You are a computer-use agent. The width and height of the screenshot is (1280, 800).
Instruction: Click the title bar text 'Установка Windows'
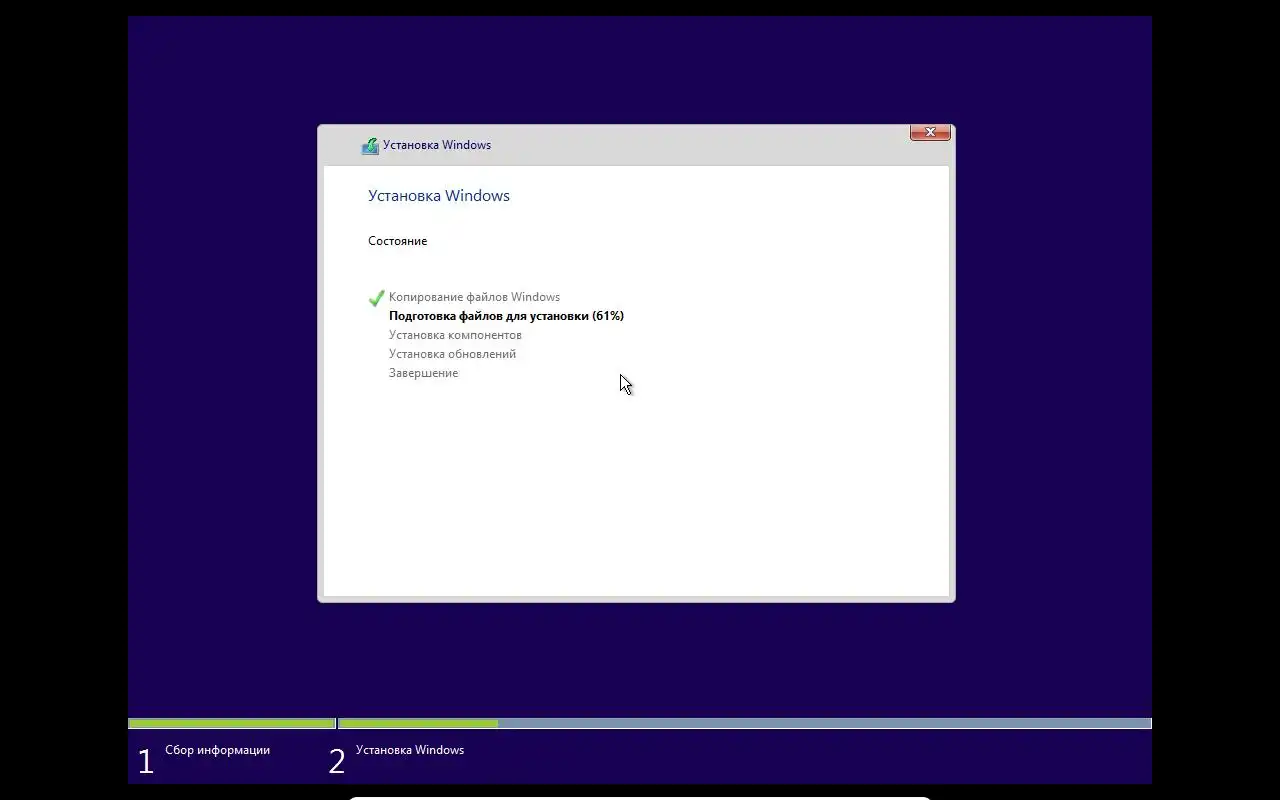pyautogui.click(x=437, y=145)
